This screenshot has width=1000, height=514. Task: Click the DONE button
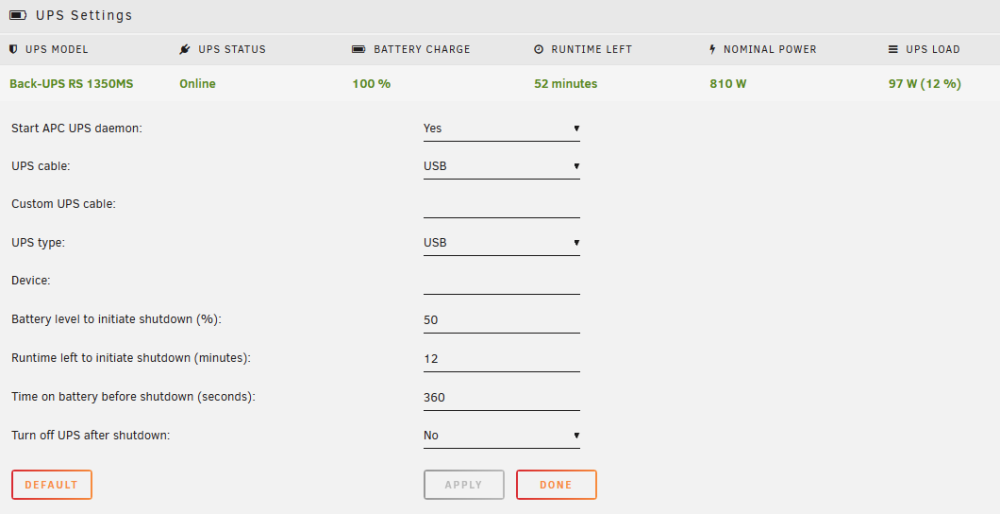[x=556, y=485]
